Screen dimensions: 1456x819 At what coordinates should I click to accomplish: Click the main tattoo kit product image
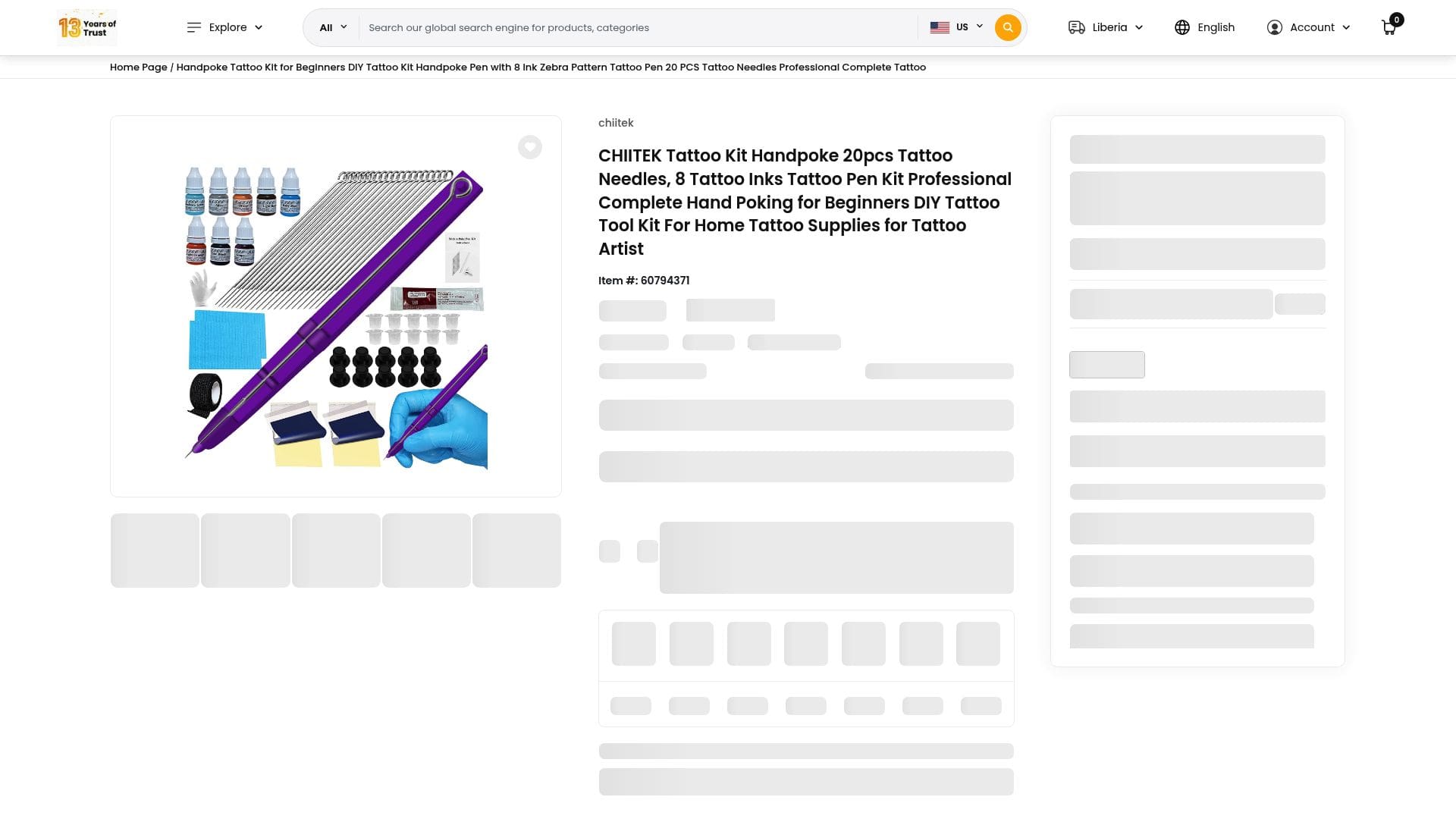(336, 317)
